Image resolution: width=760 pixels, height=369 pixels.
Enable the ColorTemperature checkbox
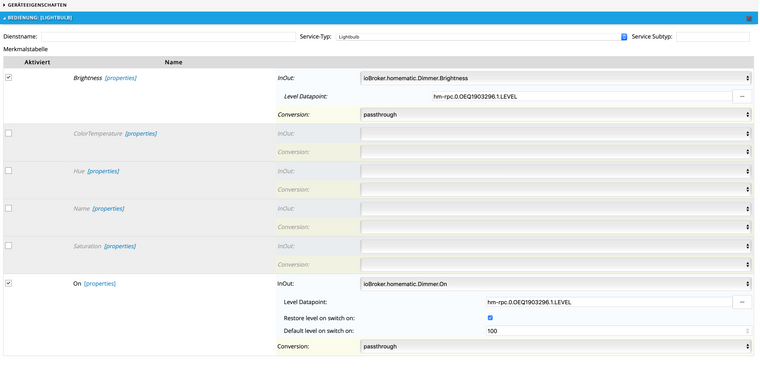tap(8, 133)
